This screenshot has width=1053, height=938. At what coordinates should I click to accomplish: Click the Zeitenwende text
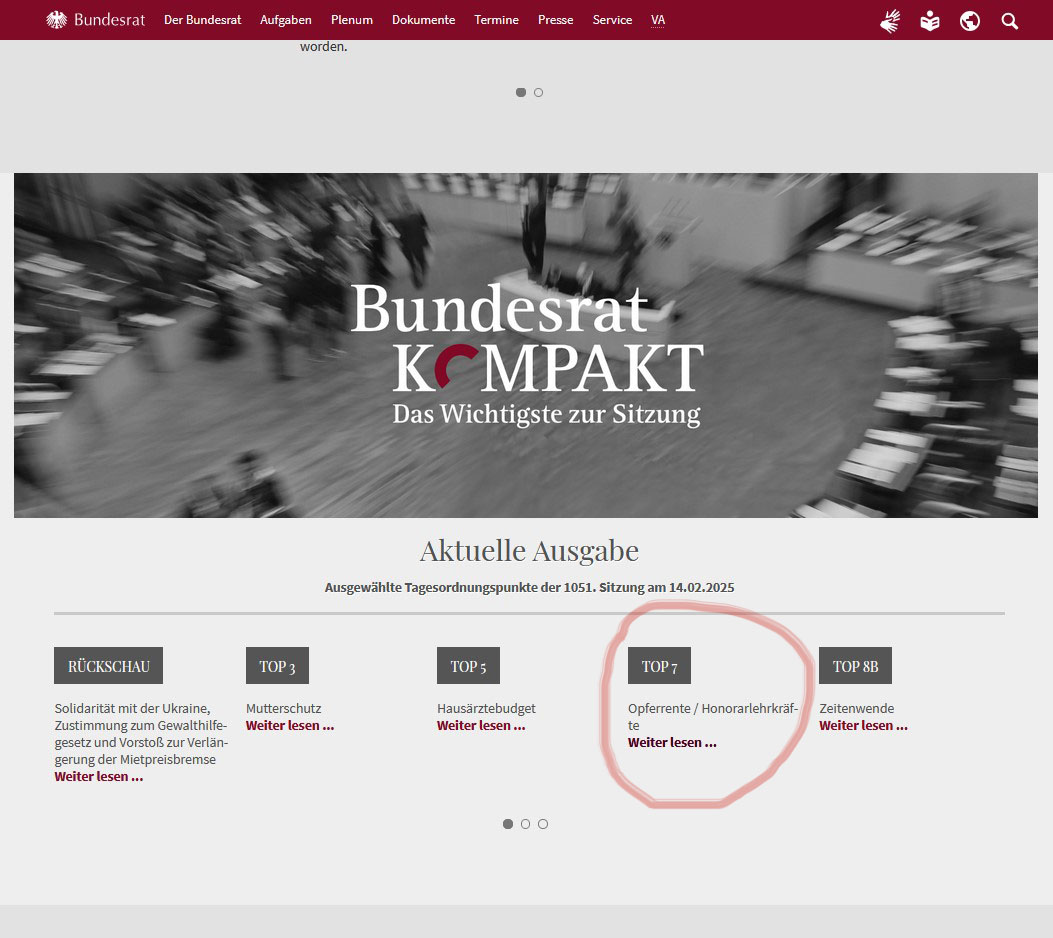[x=857, y=708]
